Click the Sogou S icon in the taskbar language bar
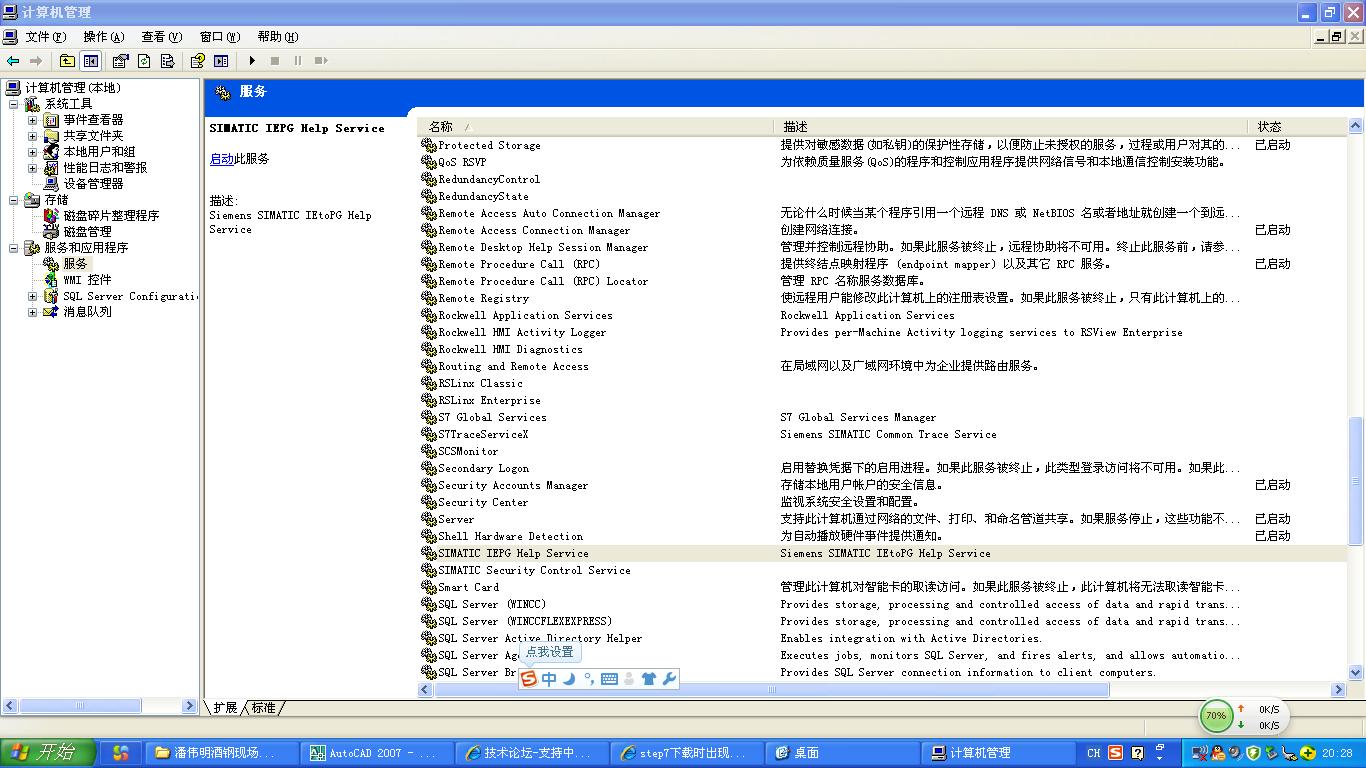 coord(1115,753)
